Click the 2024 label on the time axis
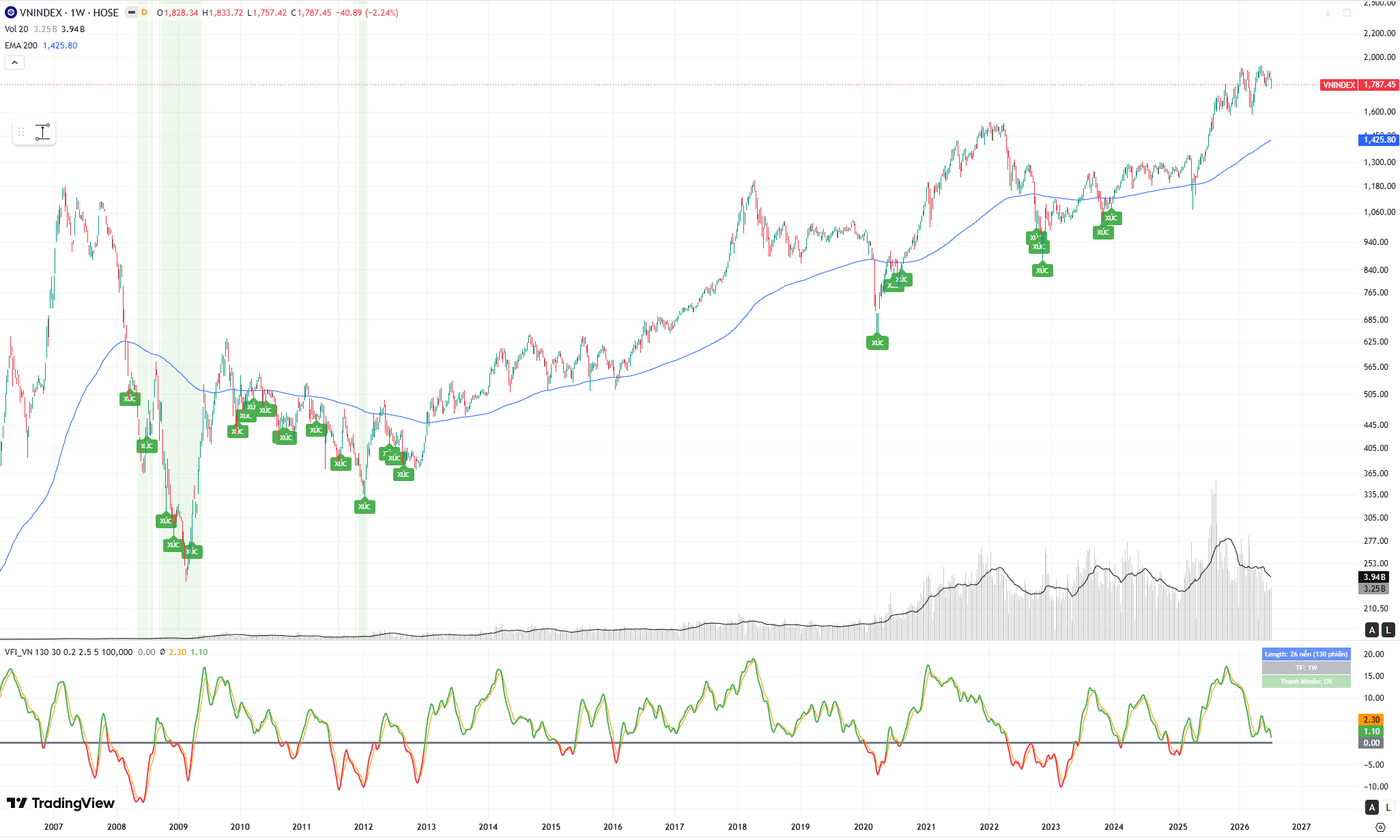 pos(1114,827)
